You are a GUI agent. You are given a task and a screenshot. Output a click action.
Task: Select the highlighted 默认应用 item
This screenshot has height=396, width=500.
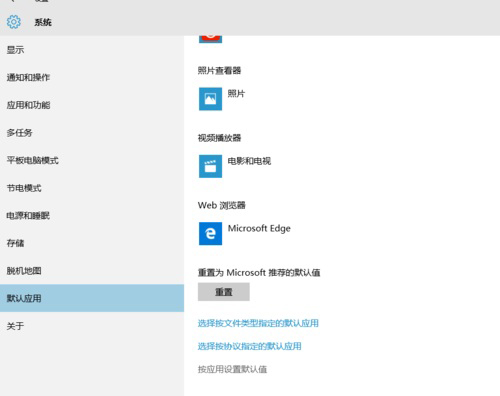tap(92, 298)
